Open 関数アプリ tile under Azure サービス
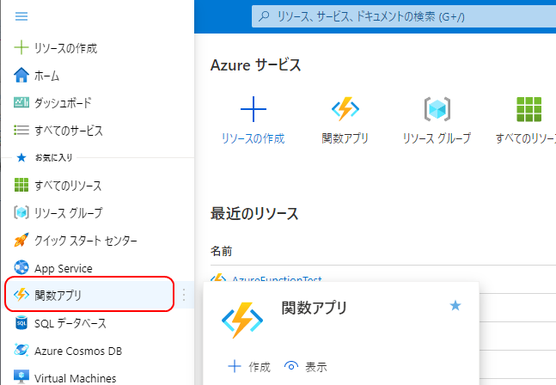 345,121
